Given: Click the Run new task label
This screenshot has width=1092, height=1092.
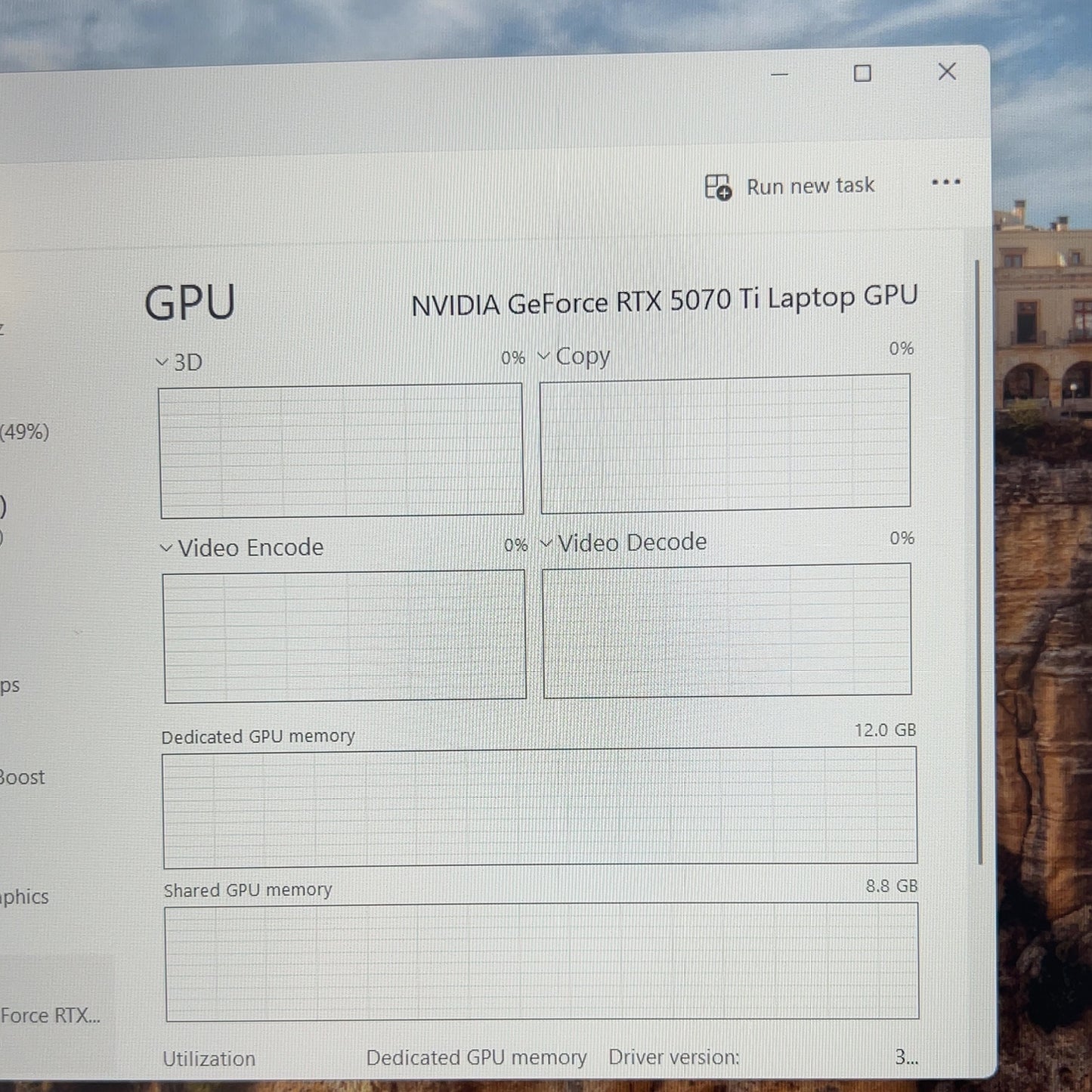Looking at the screenshot, I should click(810, 186).
